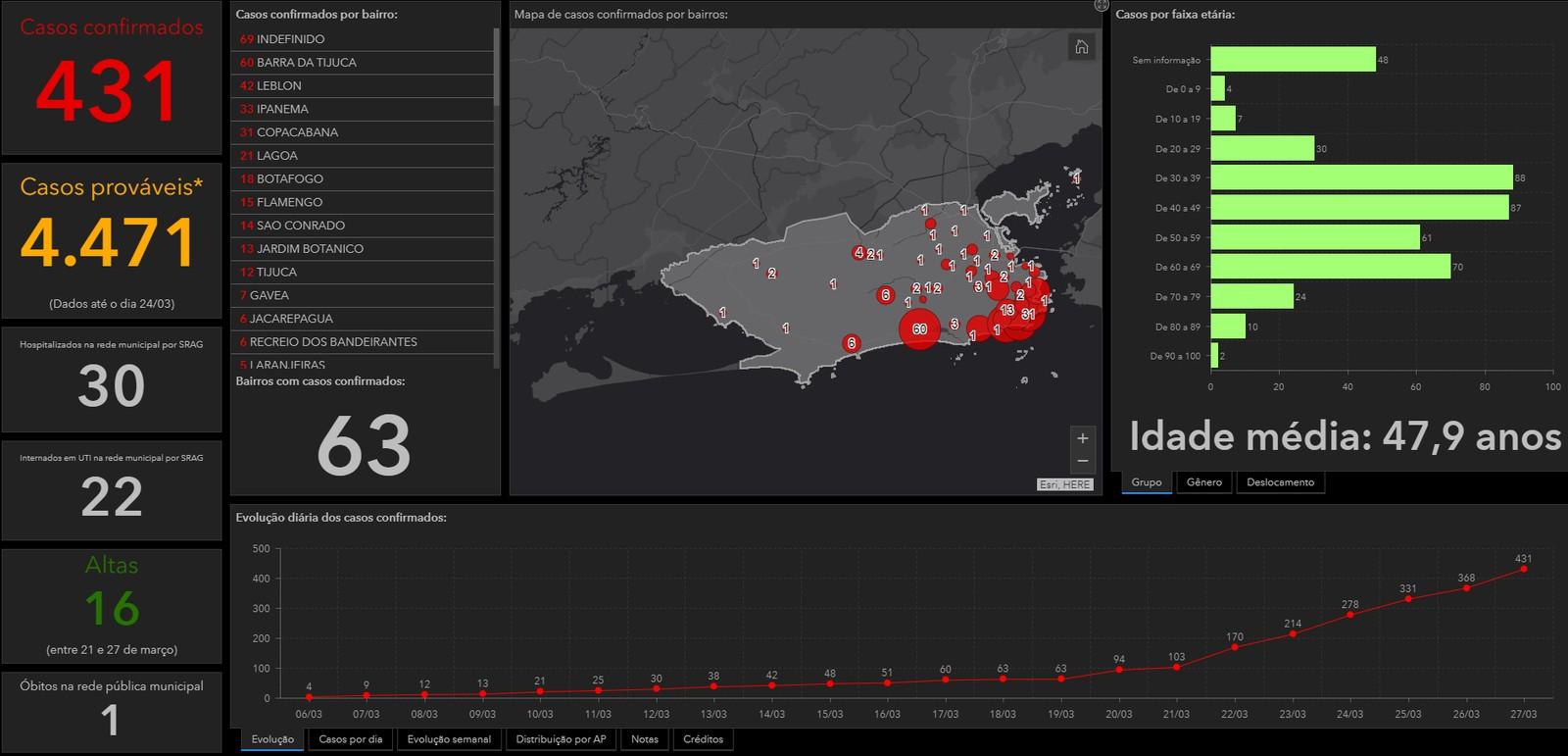Select the IPANEMA list row
1568x756 pixels.
363,109
